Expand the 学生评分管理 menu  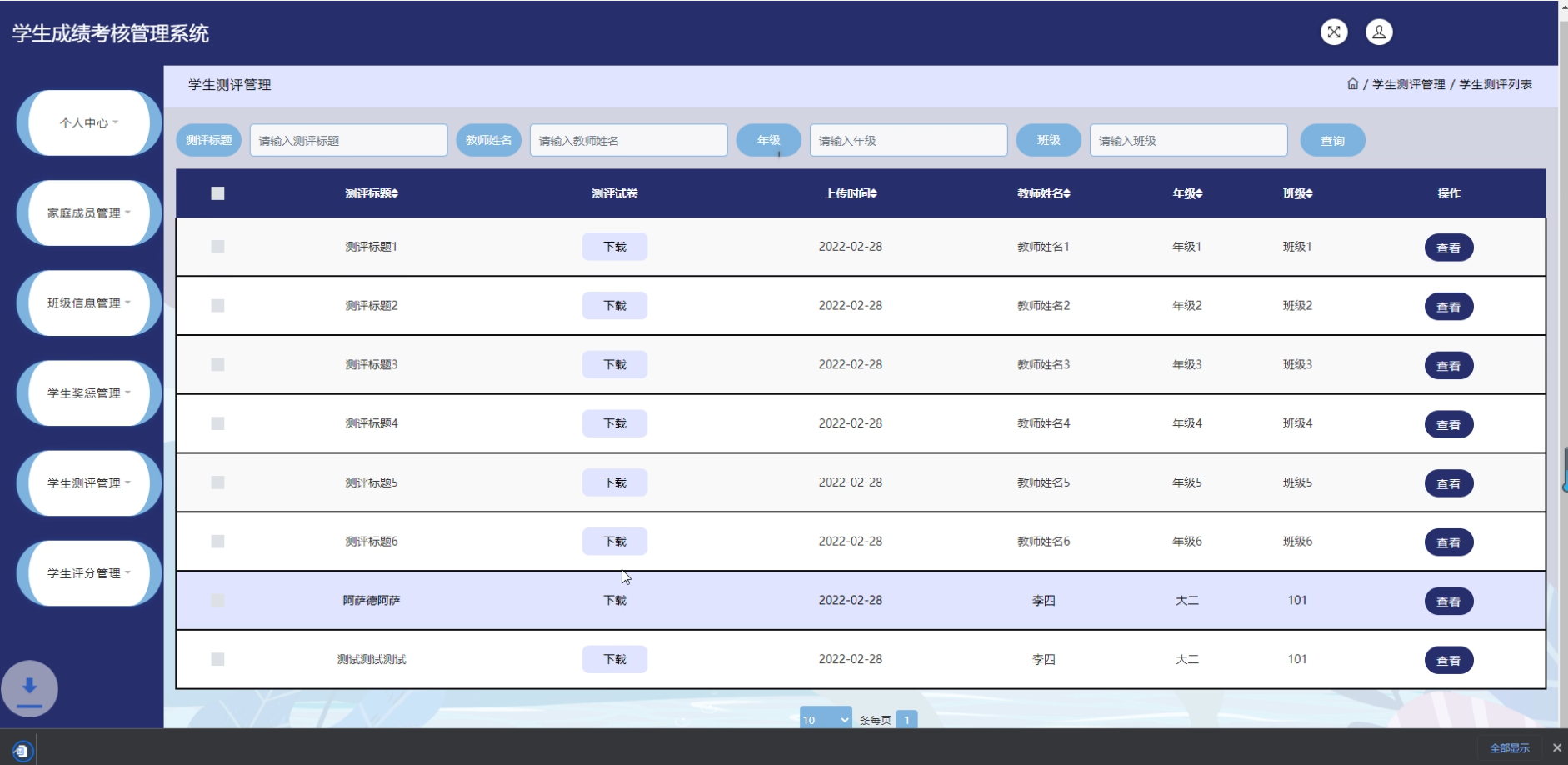pos(89,573)
